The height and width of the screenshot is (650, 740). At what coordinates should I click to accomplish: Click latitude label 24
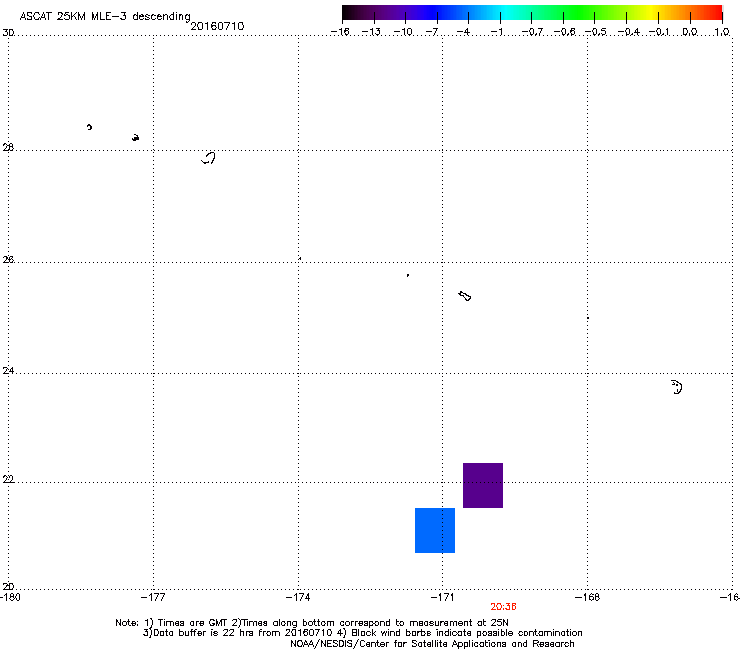tap(8, 371)
